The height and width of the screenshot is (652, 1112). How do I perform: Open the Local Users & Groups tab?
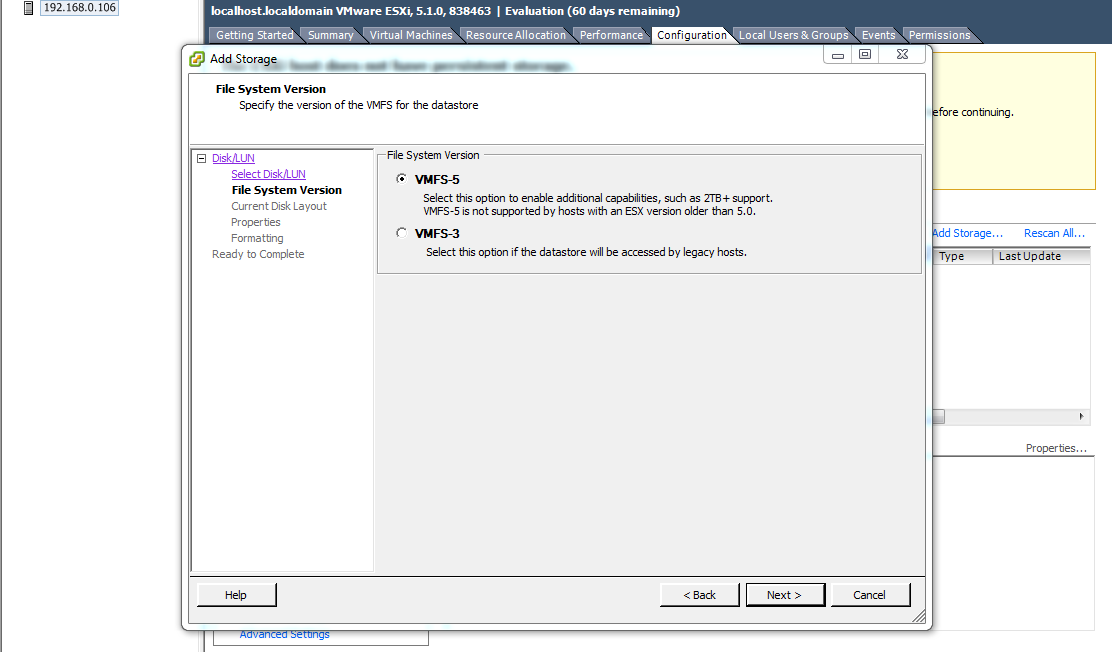pyautogui.click(x=794, y=35)
